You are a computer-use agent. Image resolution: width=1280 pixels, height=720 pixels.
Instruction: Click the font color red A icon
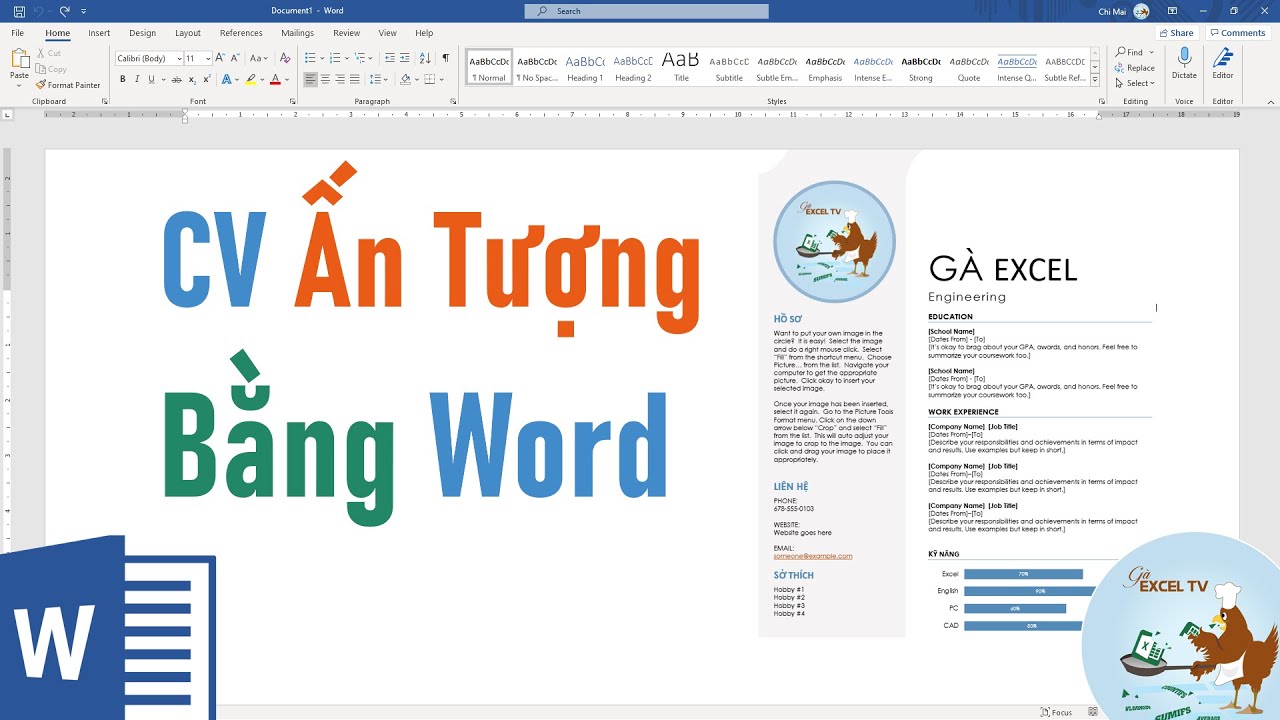[x=276, y=79]
